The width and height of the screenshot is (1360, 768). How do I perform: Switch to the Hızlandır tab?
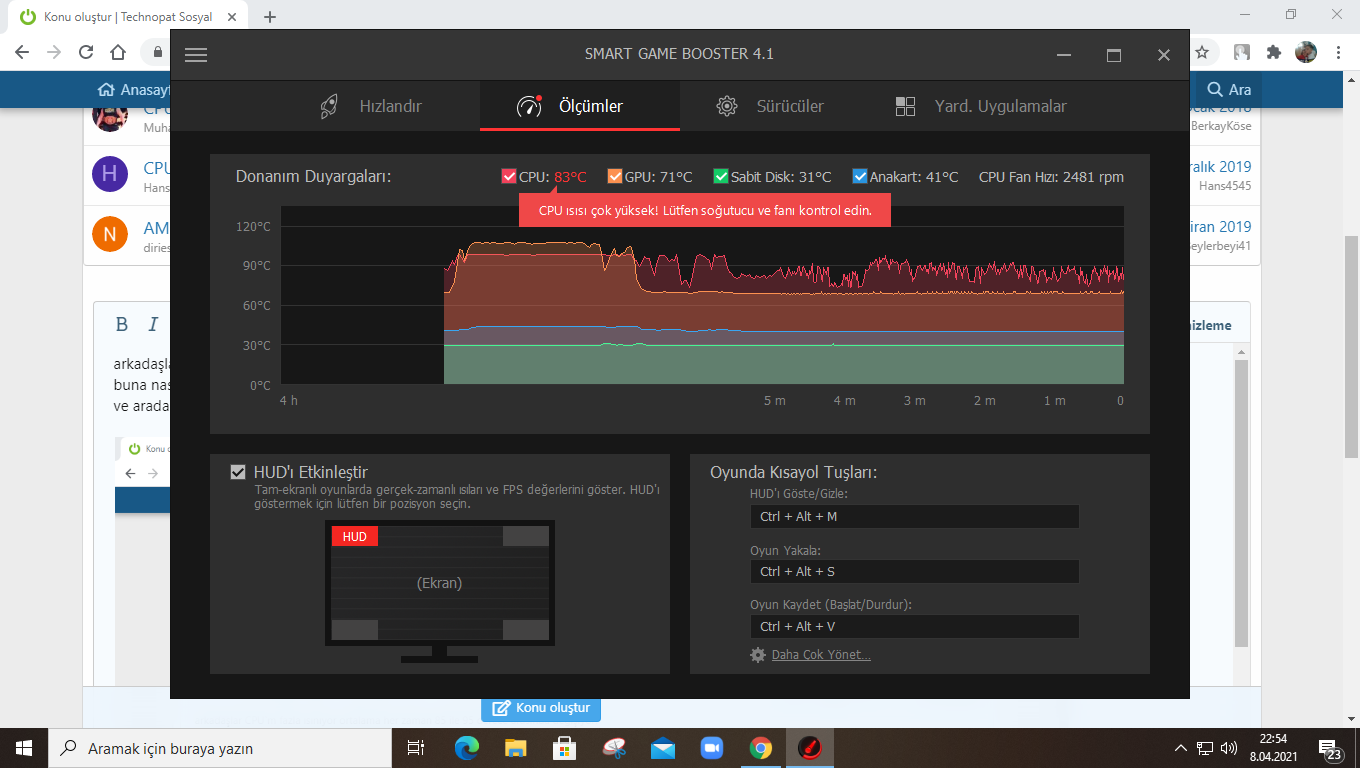(370, 106)
